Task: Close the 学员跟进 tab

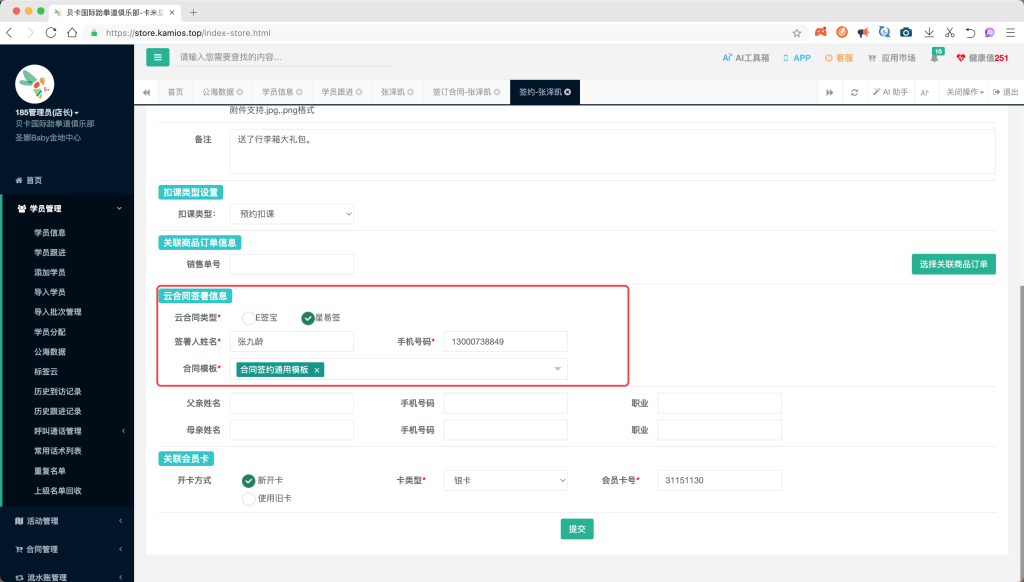Action: [359, 92]
